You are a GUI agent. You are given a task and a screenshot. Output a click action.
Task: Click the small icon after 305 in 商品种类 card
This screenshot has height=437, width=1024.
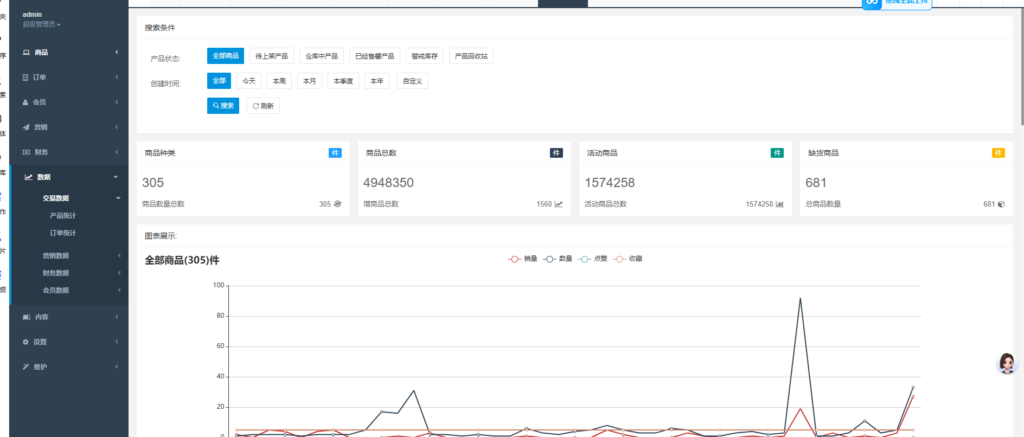point(338,204)
